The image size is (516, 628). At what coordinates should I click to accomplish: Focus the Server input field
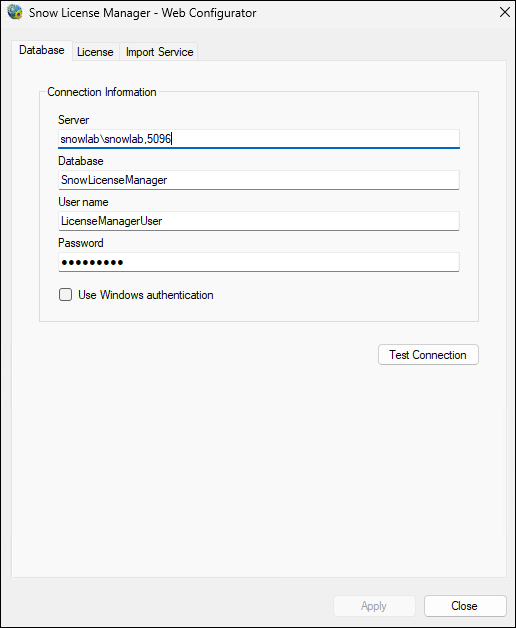pos(259,139)
